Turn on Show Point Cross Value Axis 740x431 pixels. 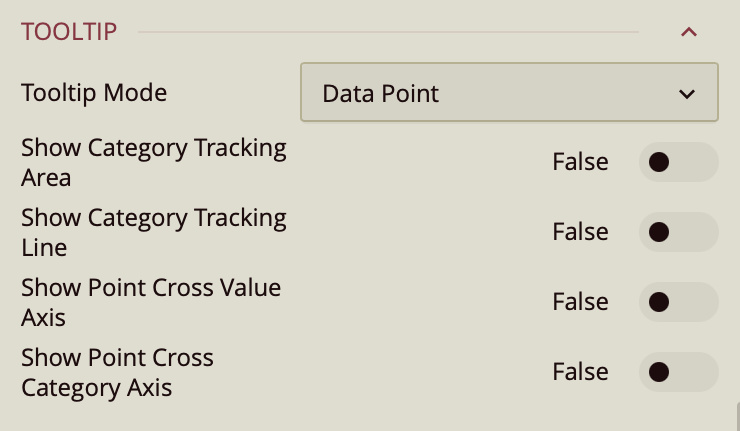pos(678,302)
